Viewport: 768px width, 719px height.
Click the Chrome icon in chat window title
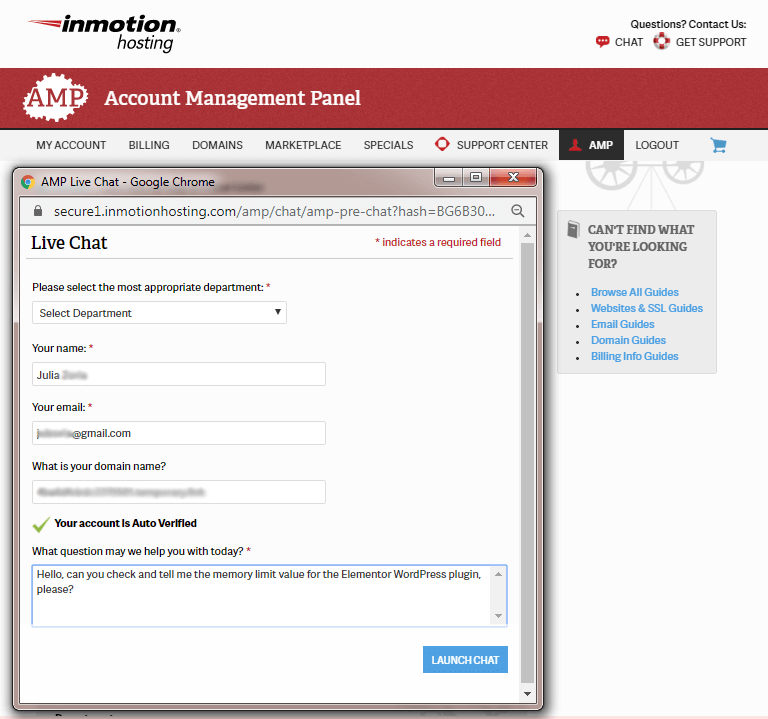[x=28, y=182]
